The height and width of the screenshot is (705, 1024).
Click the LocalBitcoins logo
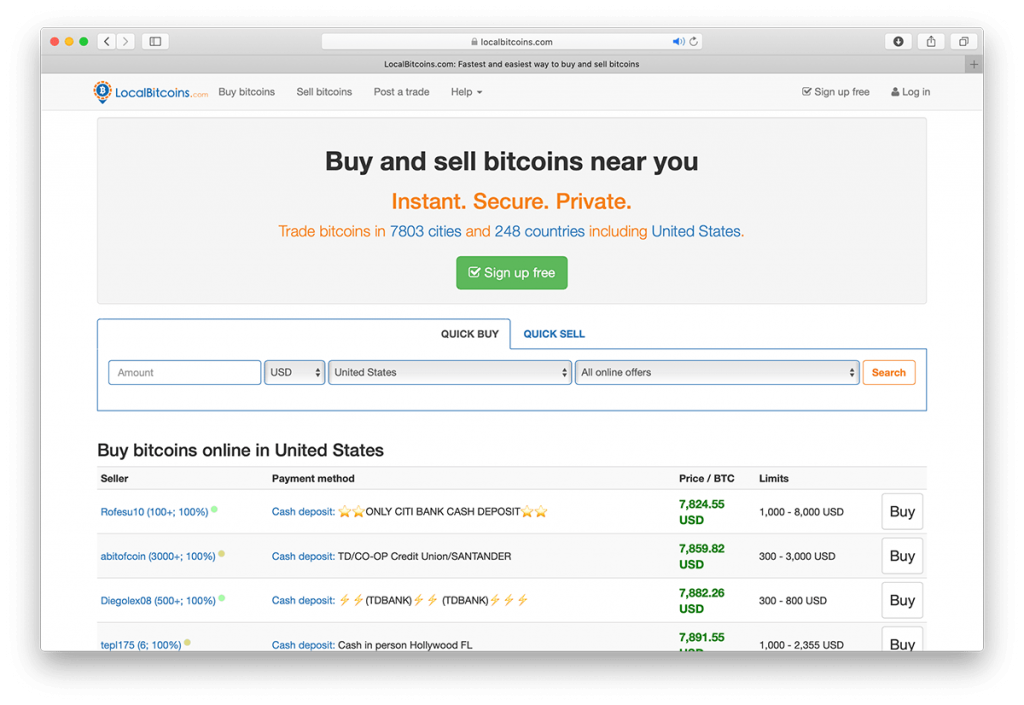tap(150, 92)
